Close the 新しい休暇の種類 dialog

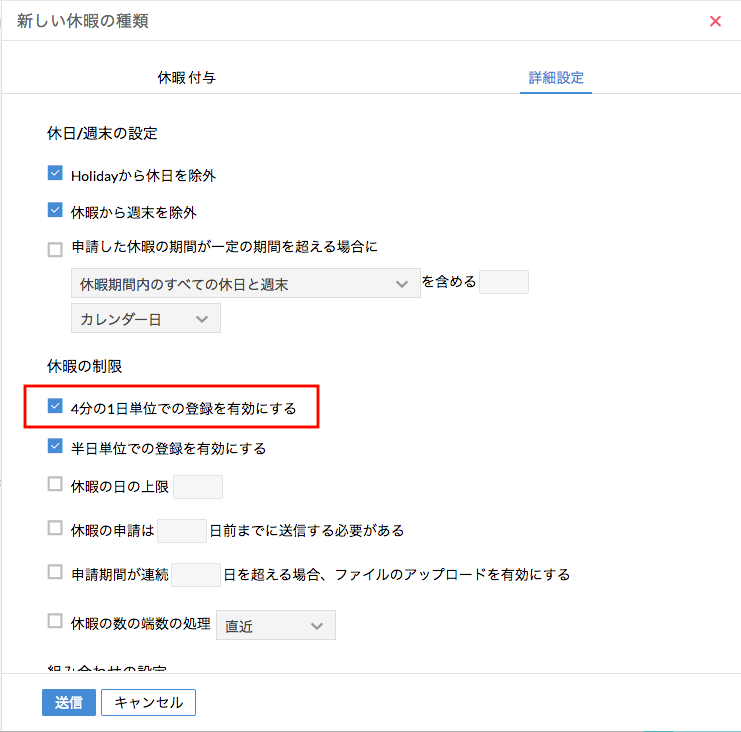[715, 21]
